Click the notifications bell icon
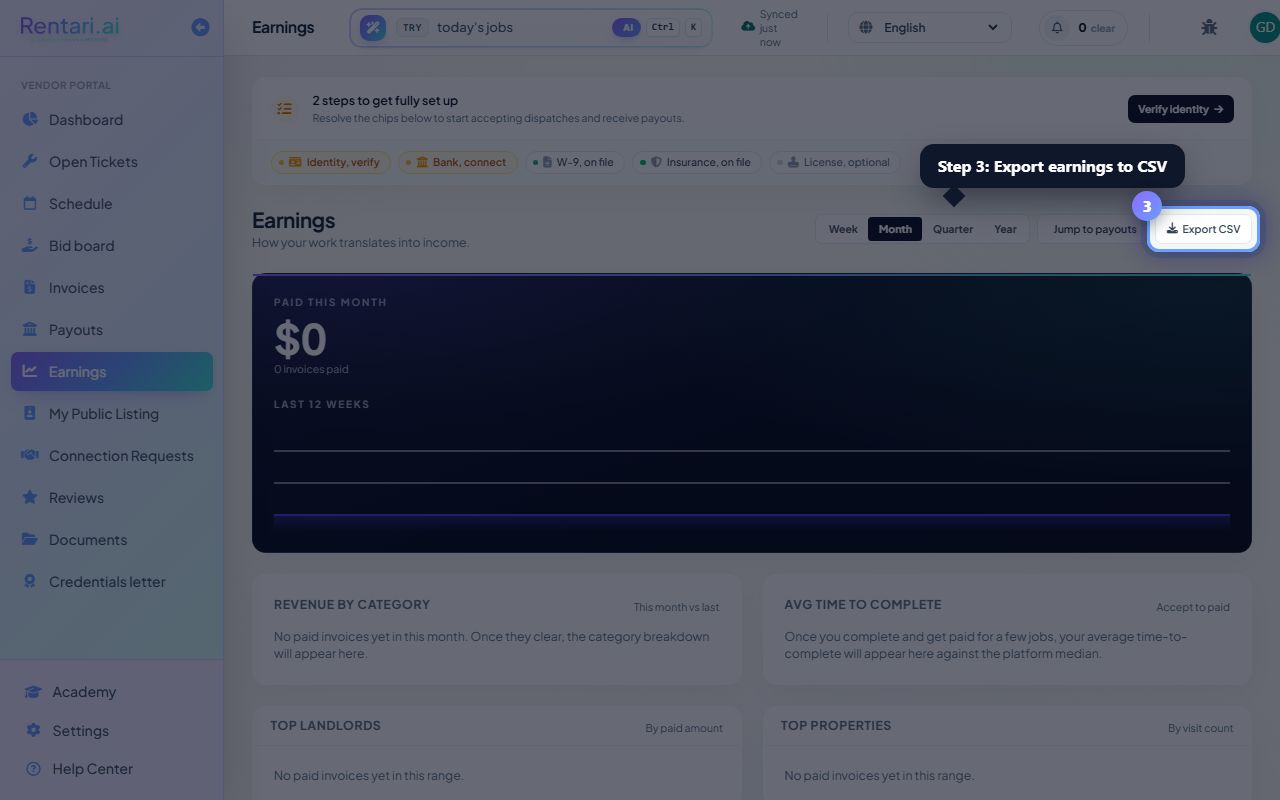 tap(1057, 27)
